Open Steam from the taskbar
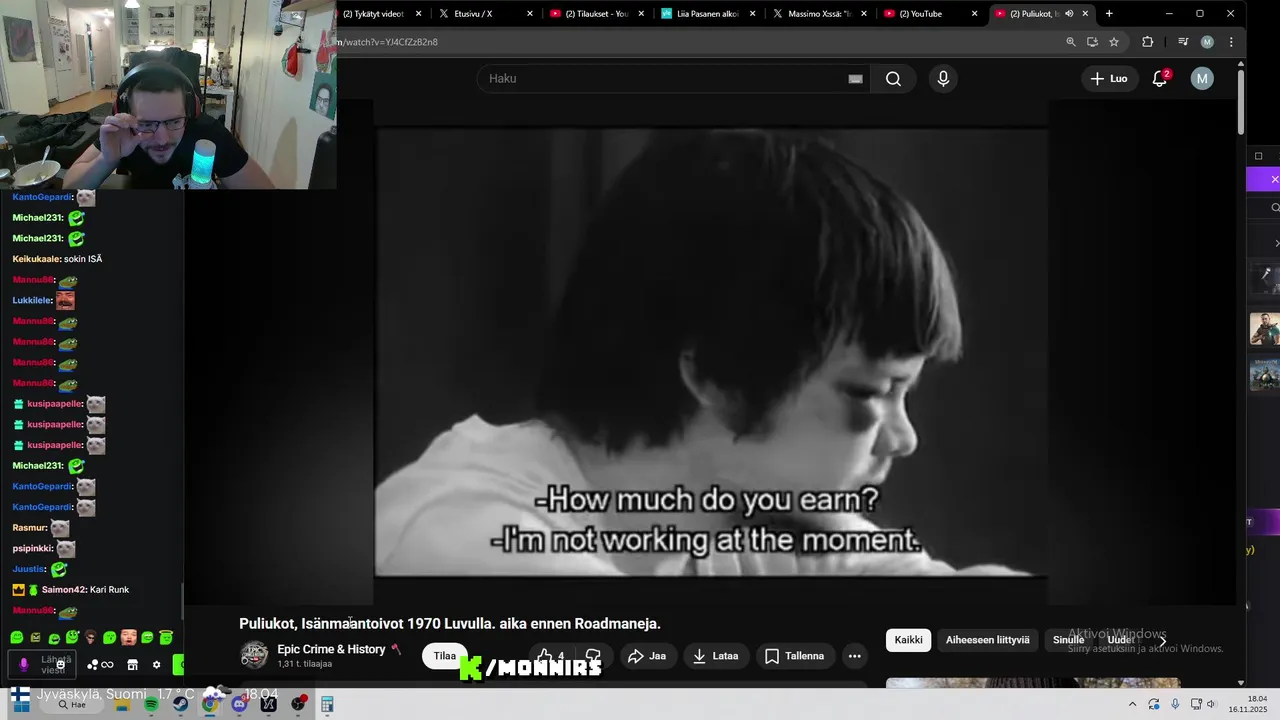Viewport: 1280px width, 720px height. coord(180,704)
